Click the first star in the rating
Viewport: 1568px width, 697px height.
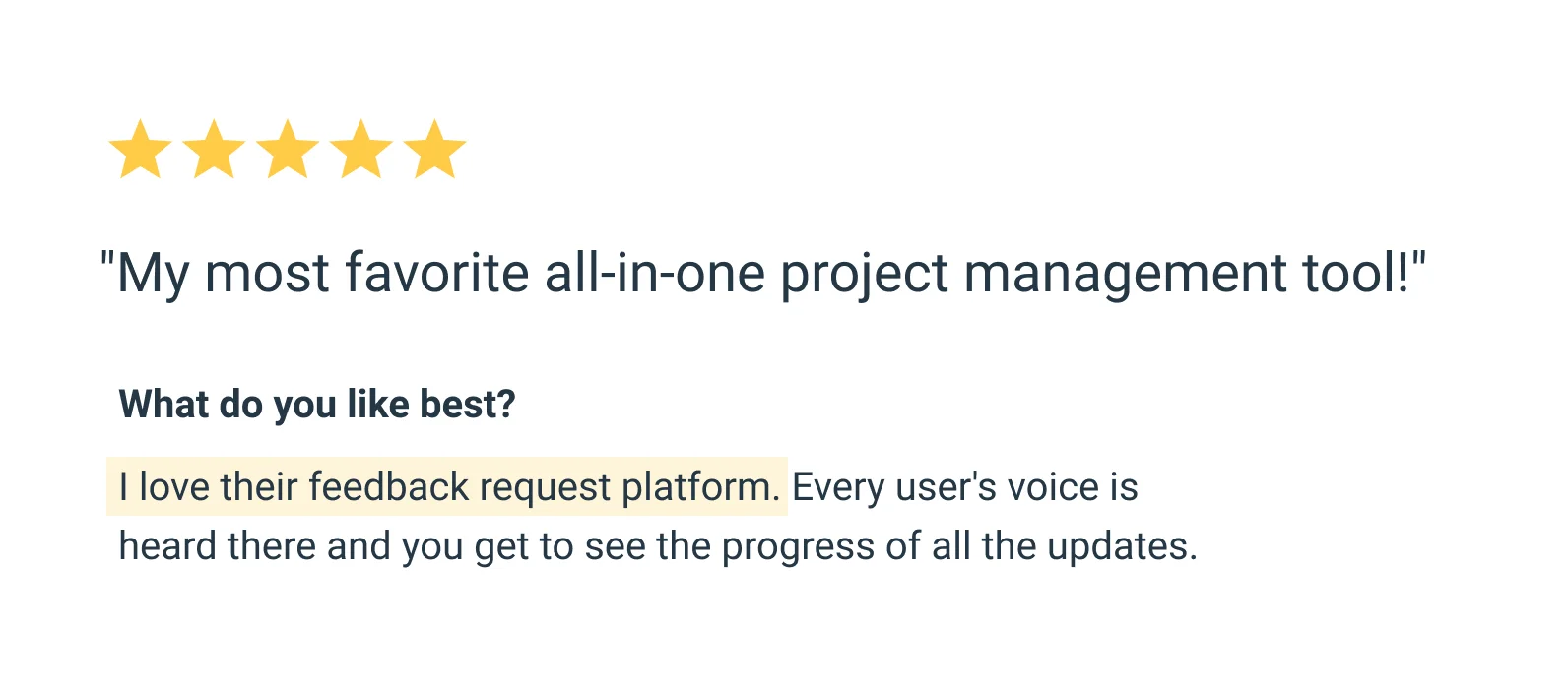pyautogui.click(x=140, y=150)
